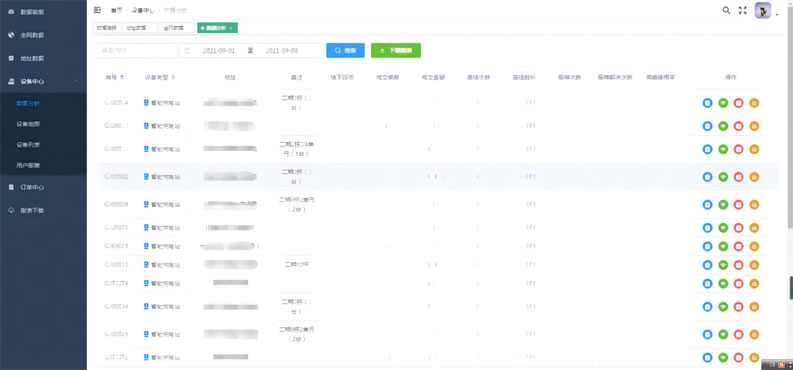This screenshot has width=793, height=370.
Task: Toggle fullscreen mode icon in header
Action: (x=742, y=10)
